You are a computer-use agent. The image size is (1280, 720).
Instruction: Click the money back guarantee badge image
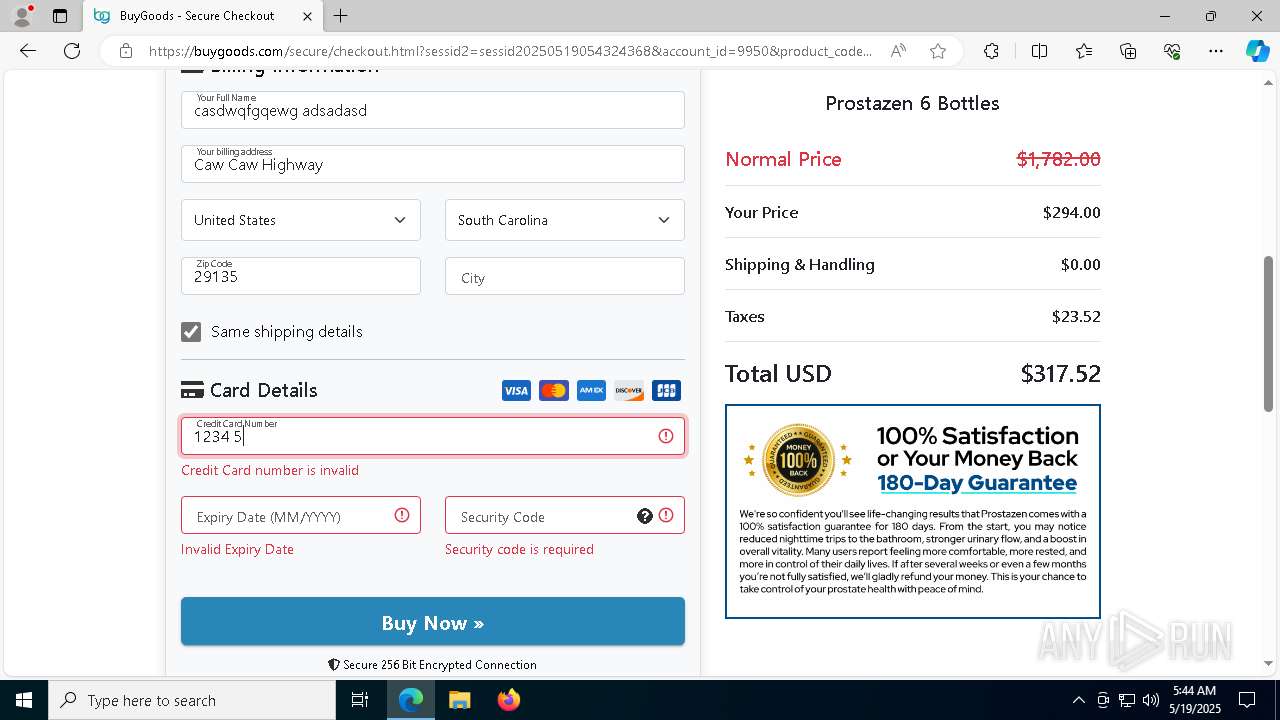tap(798, 461)
